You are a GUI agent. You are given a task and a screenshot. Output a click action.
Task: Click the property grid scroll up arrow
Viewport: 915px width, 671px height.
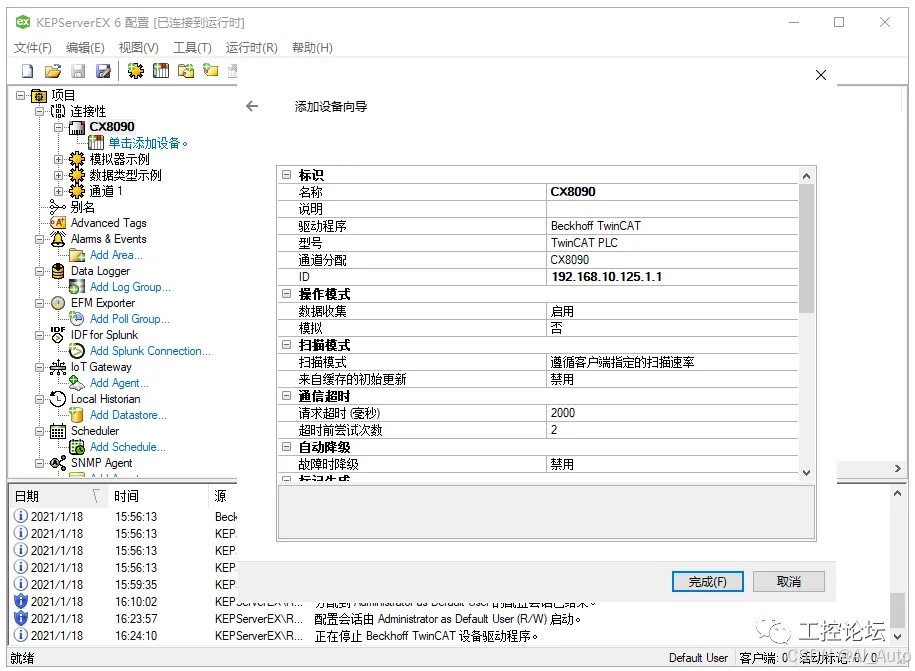coord(806,176)
